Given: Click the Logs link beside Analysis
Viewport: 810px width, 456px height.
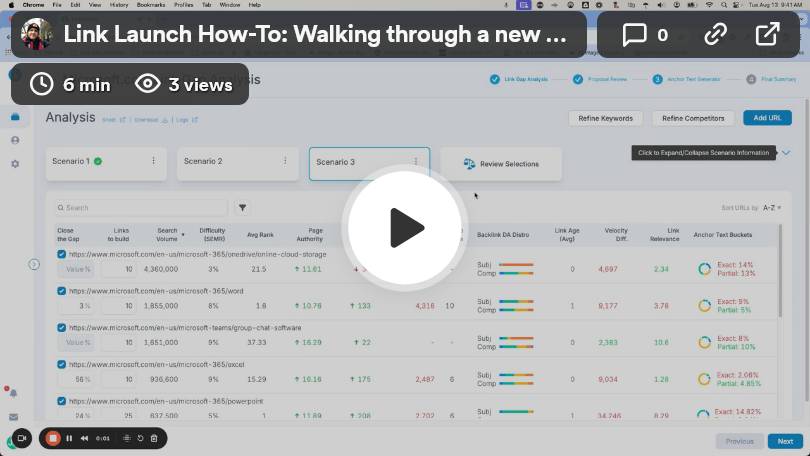Looking at the screenshot, I should coord(186,120).
